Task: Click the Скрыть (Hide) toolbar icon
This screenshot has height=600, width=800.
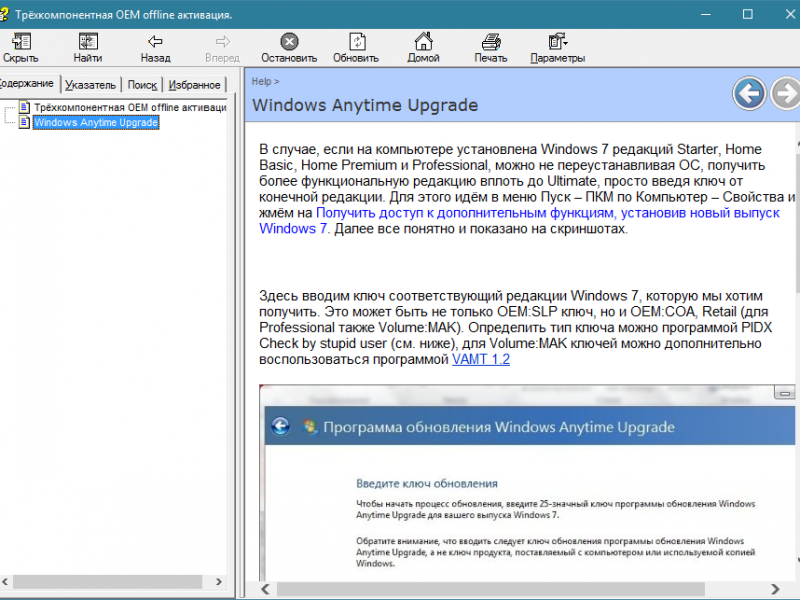Action: [x=21, y=42]
